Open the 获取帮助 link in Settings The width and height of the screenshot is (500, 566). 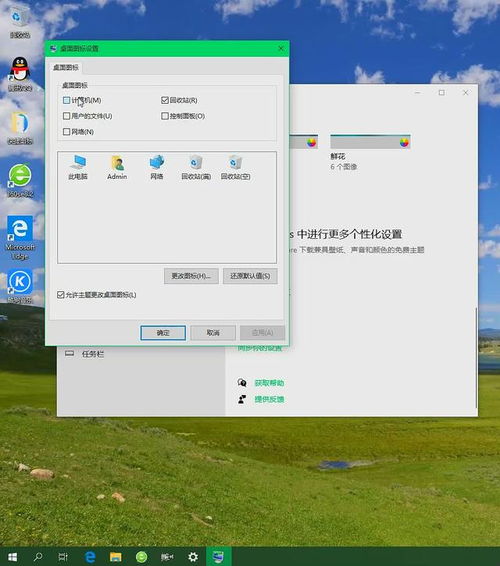(x=269, y=383)
